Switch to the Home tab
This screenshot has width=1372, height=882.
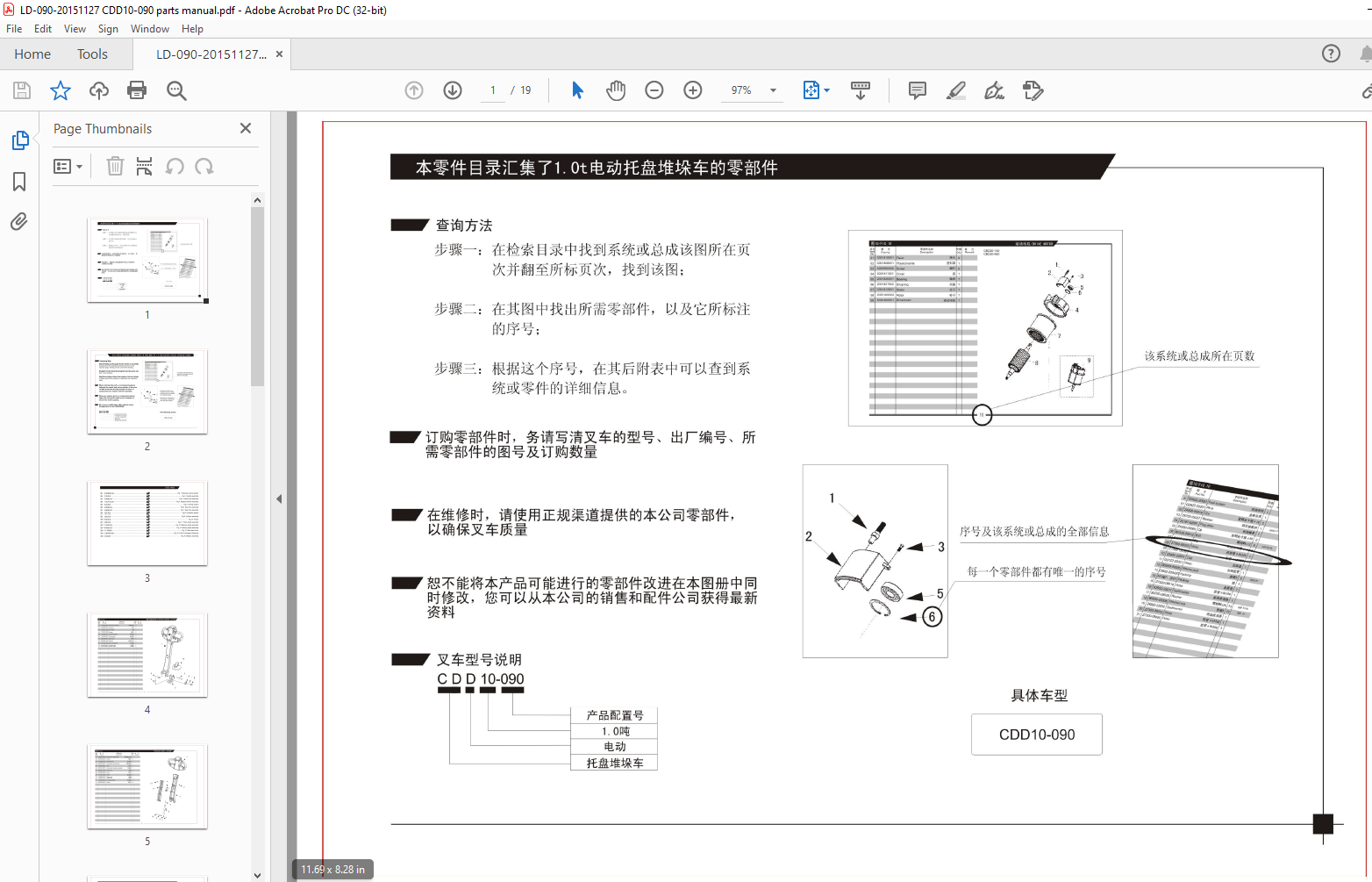click(32, 54)
